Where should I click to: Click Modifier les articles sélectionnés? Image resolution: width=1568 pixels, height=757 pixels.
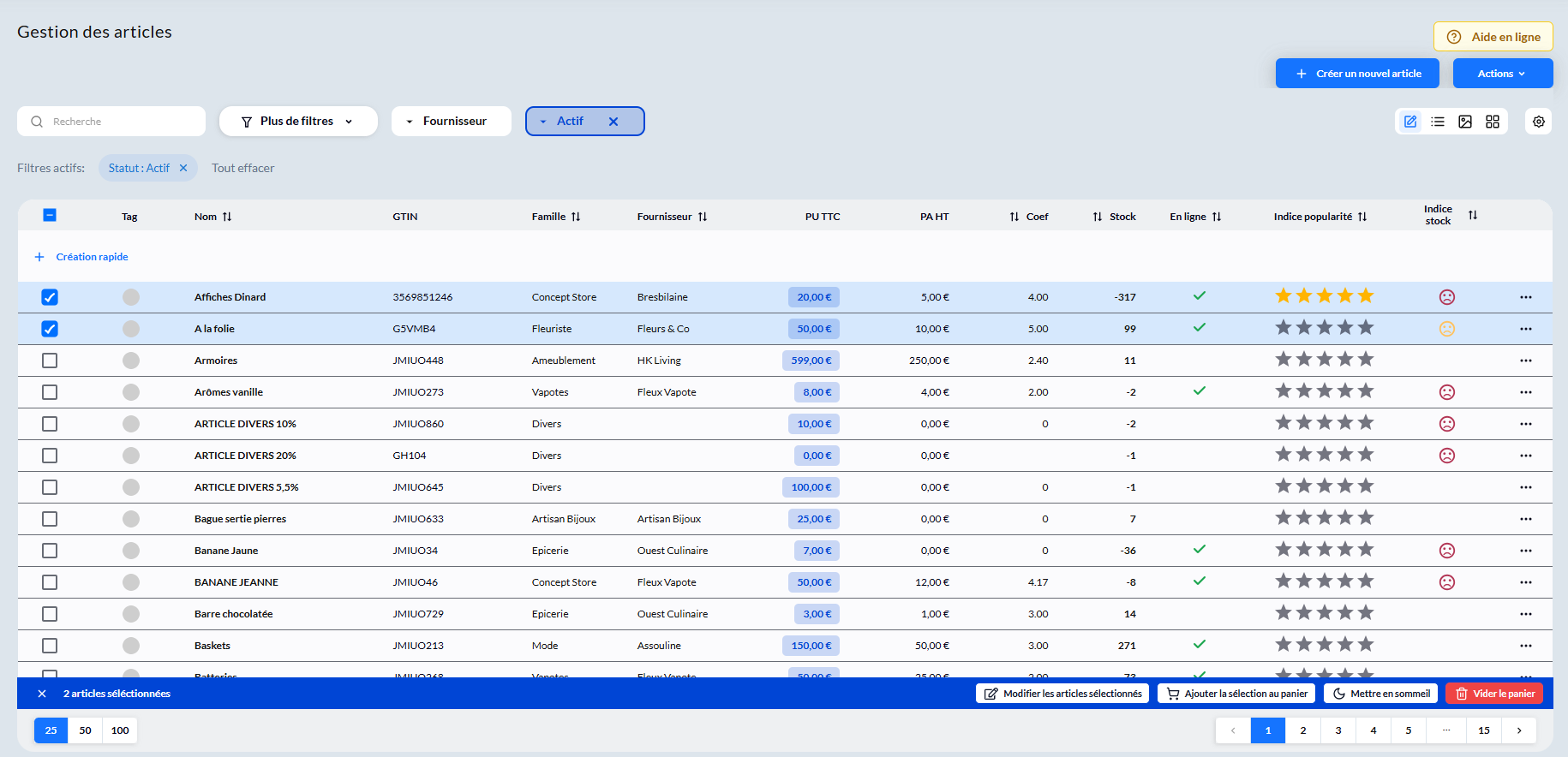(x=1062, y=694)
